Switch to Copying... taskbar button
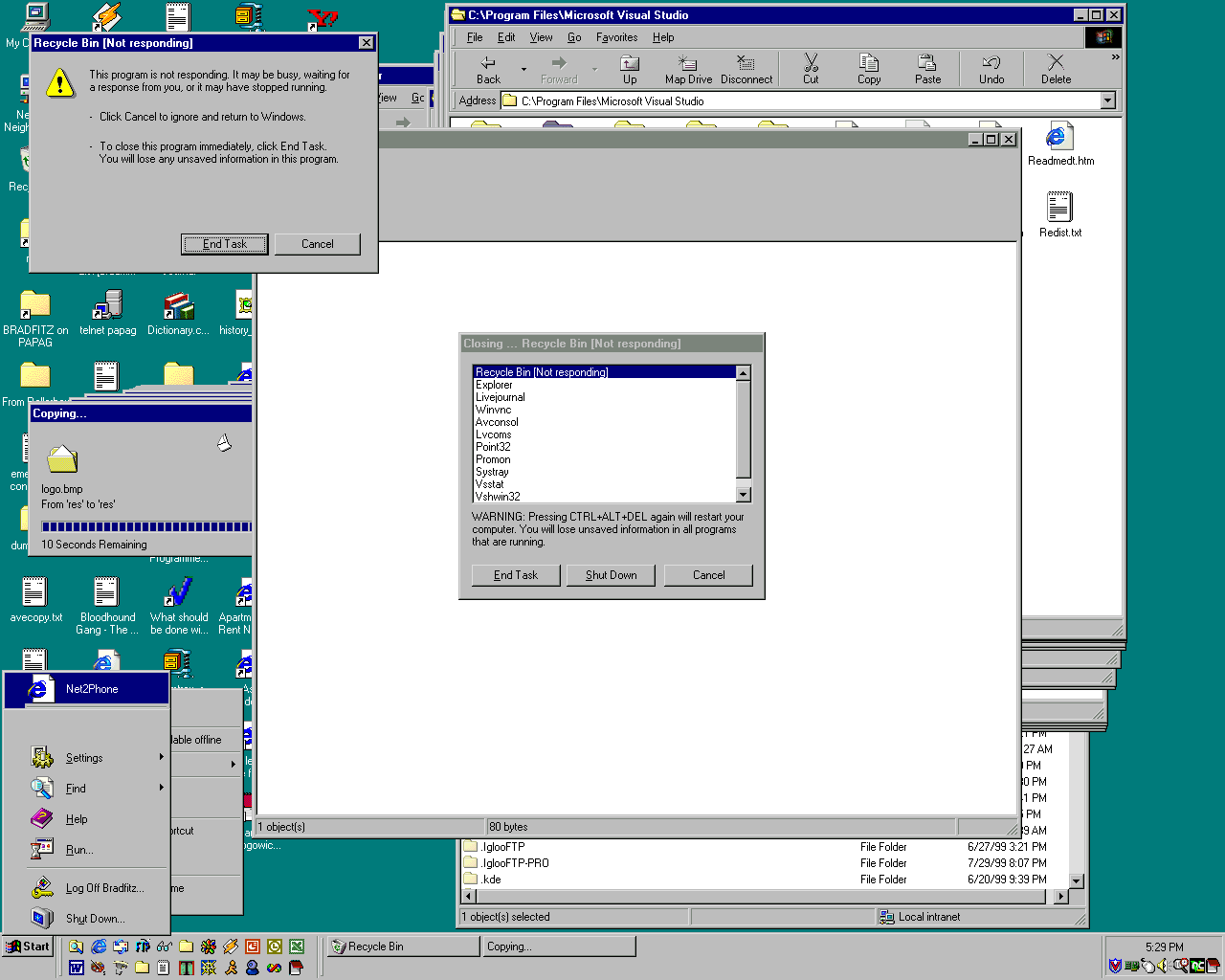Viewport: 1225px width, 980px height. pos(560,947)
